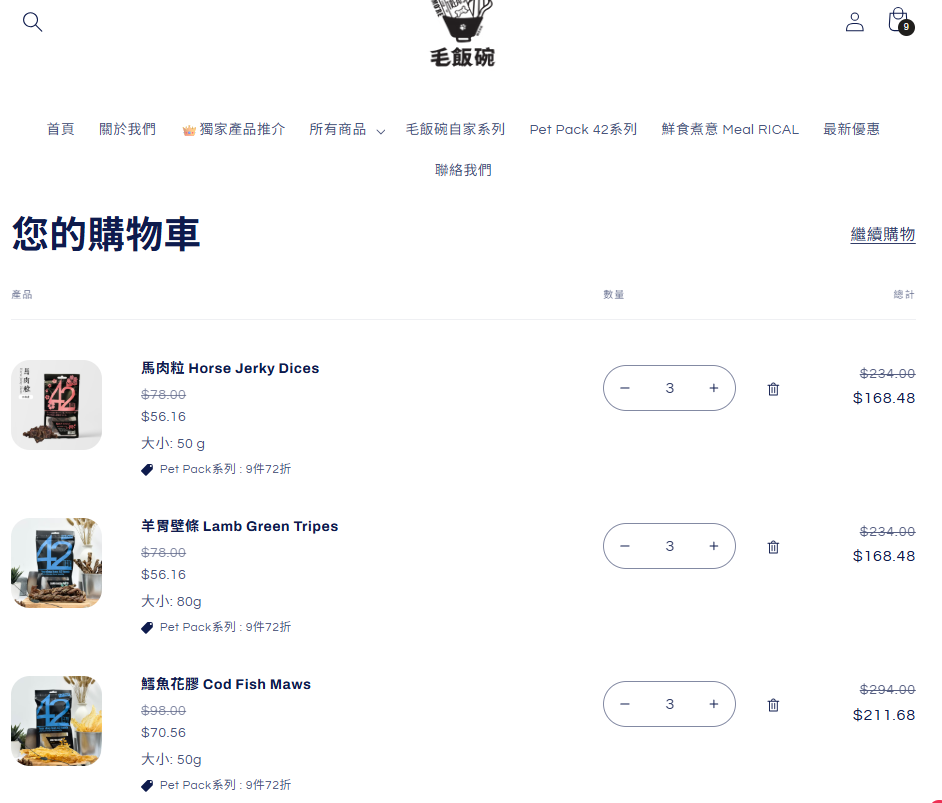
Task: Increase Cod Fish Maws quantity
Action: pos(713,704)
